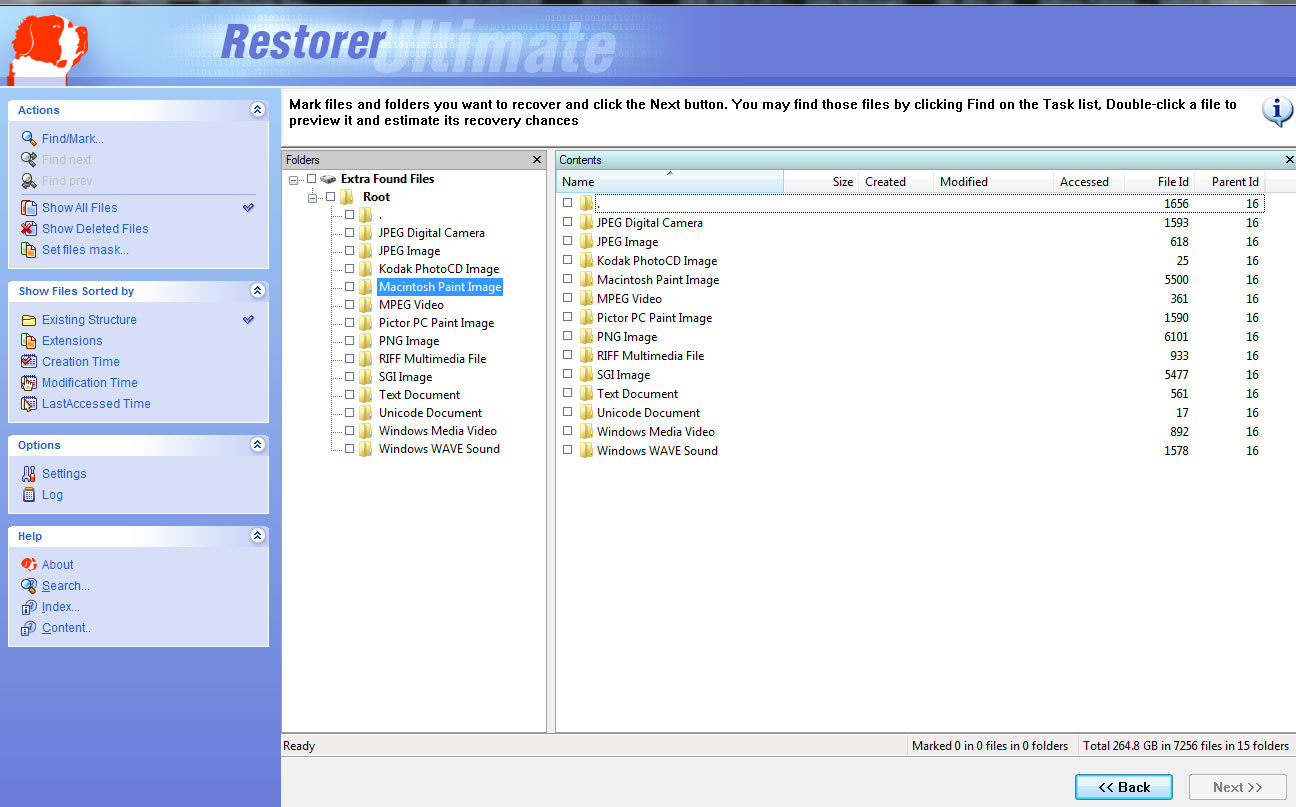Collapse the Root tree node
This screenshot has height=807, width=1296.
(x=313, y=198)
